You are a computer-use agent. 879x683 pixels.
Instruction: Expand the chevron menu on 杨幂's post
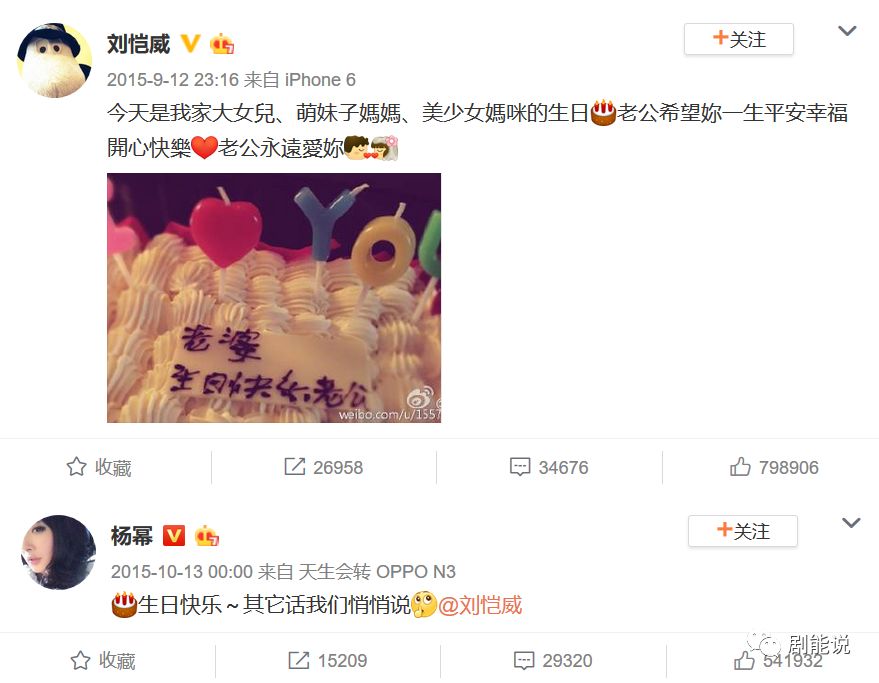coord(851,523)
